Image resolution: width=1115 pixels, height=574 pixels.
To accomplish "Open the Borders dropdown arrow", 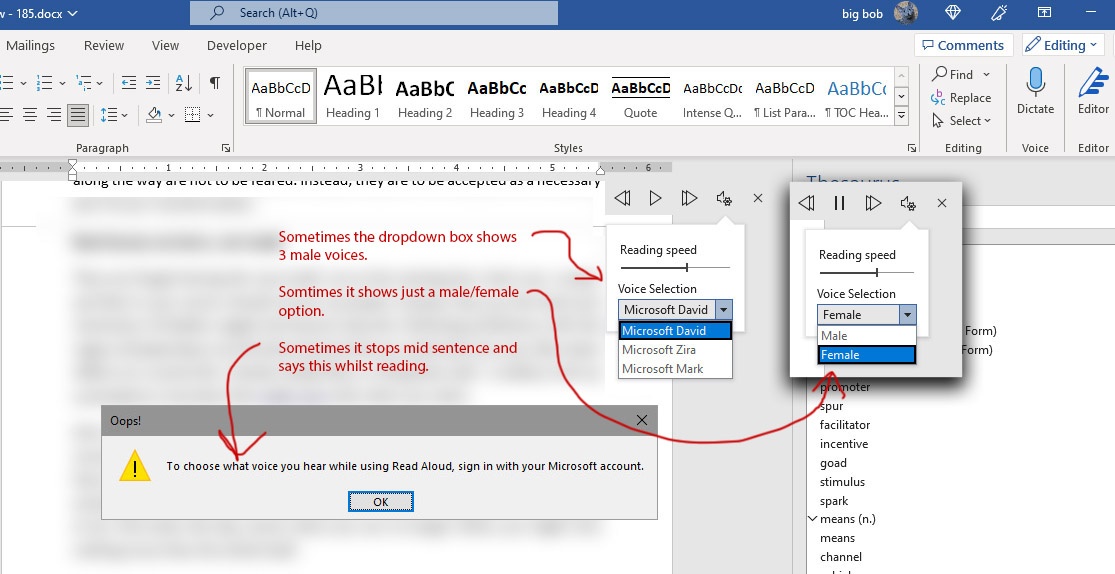I will [210, 115].
